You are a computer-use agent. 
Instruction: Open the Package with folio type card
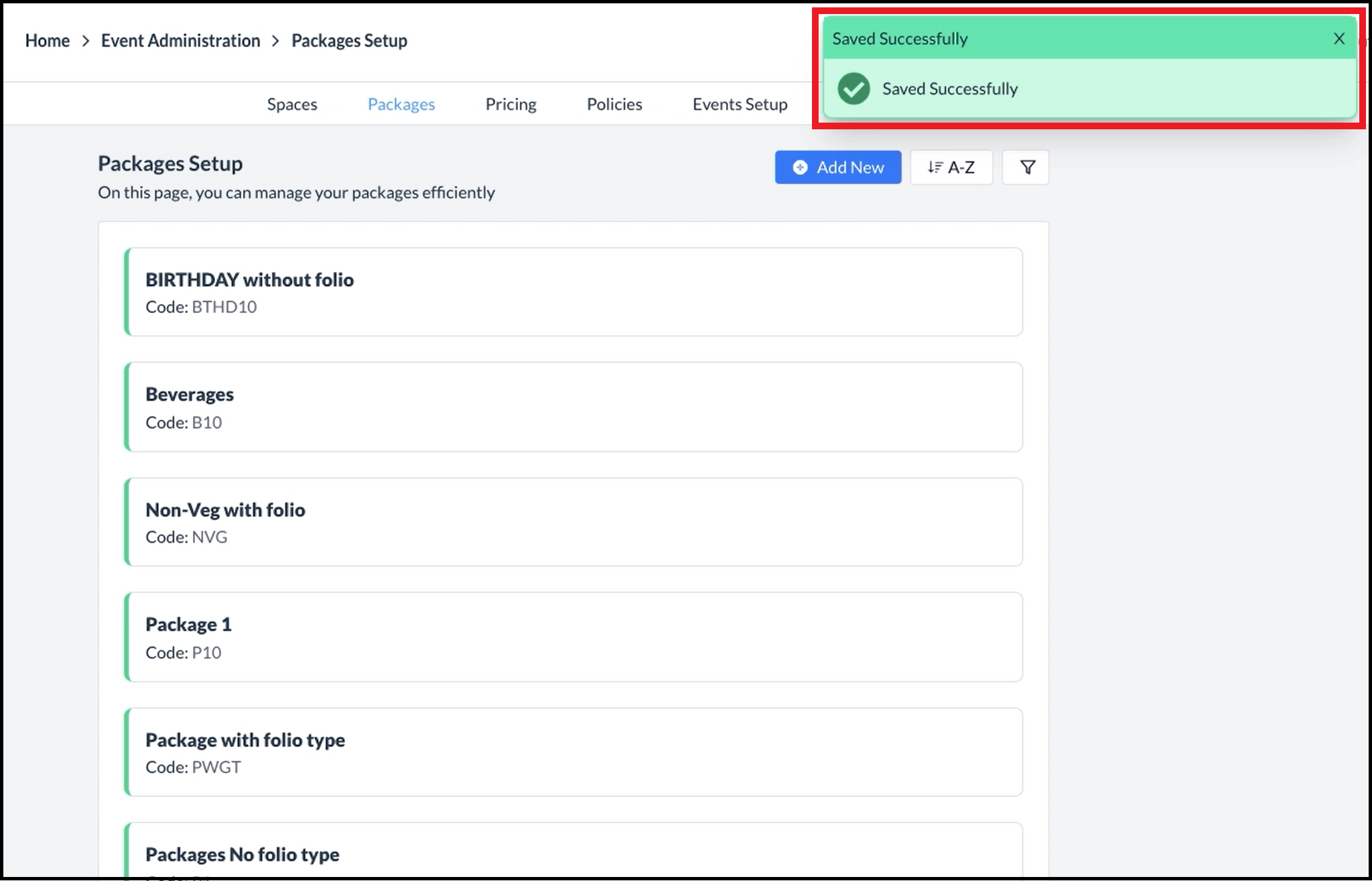tap(573, 752)
